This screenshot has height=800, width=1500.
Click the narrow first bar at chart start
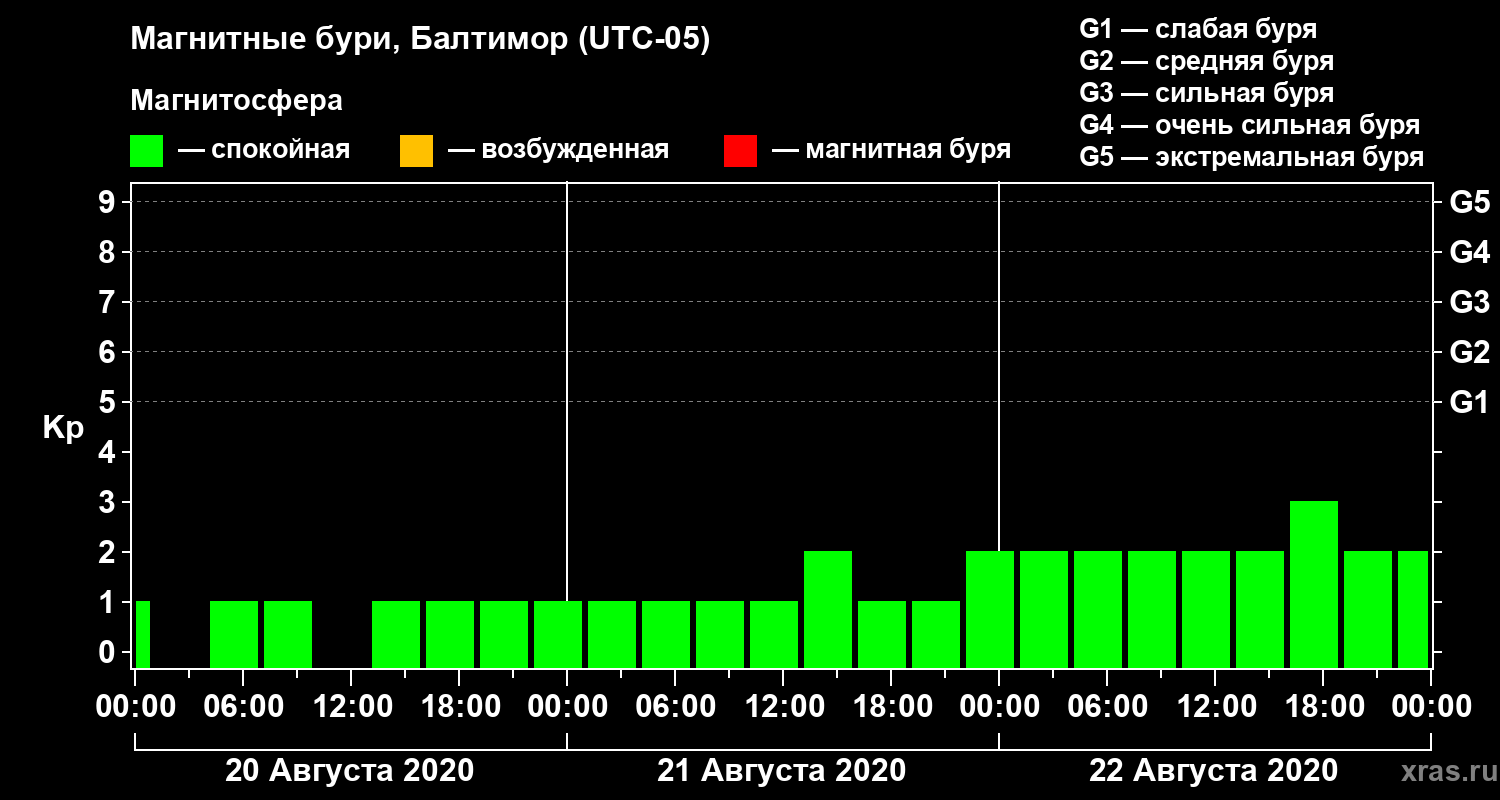pyautogui.click(x=143, y=634)
